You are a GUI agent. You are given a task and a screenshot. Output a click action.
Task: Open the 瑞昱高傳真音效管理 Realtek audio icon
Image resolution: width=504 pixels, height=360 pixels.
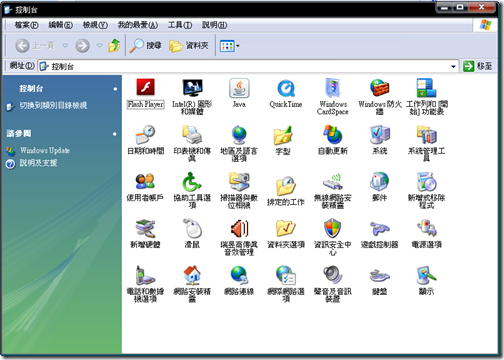pyautogui.click(x=239, y=229)
